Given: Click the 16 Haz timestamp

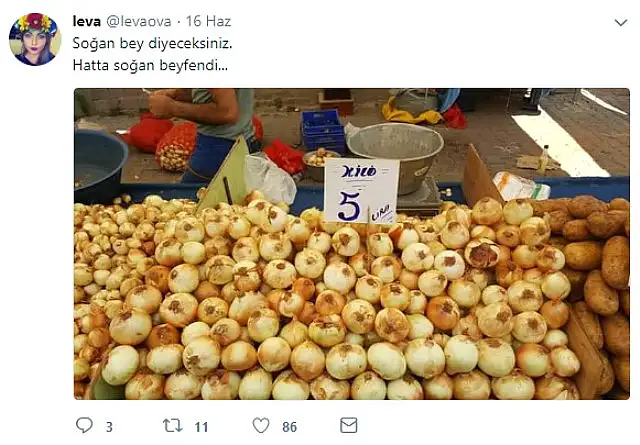Looking at the screenshot, I should click(x=209, y=21).
